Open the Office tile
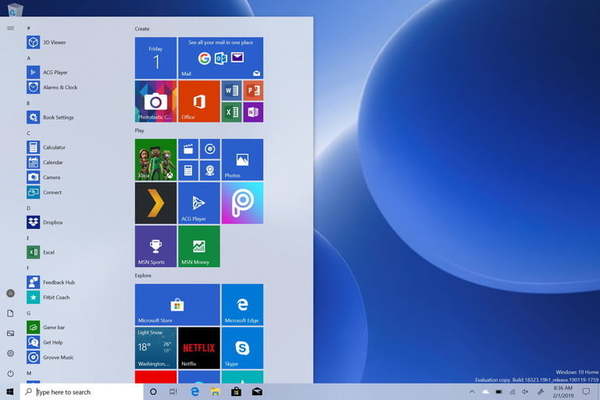The height and width of the screenshot is (400, 600). coord(199,101)
